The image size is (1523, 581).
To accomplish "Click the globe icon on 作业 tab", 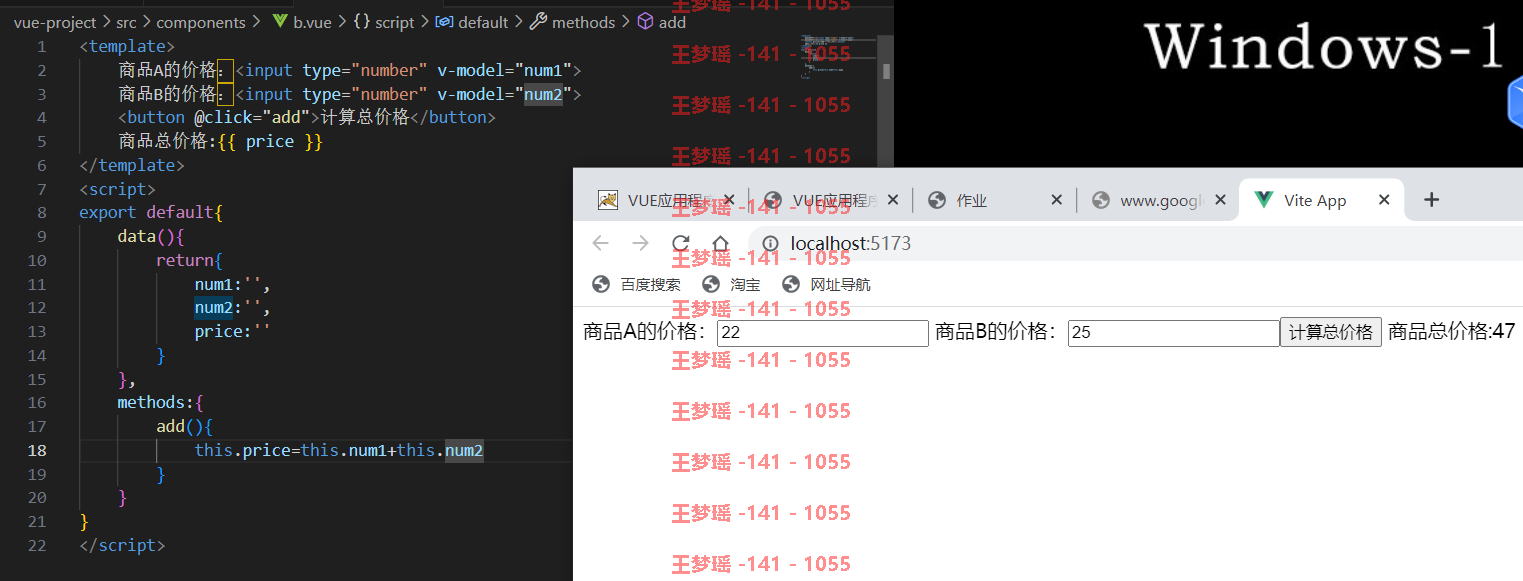I will pyautogui.click(x=936, y=200).
